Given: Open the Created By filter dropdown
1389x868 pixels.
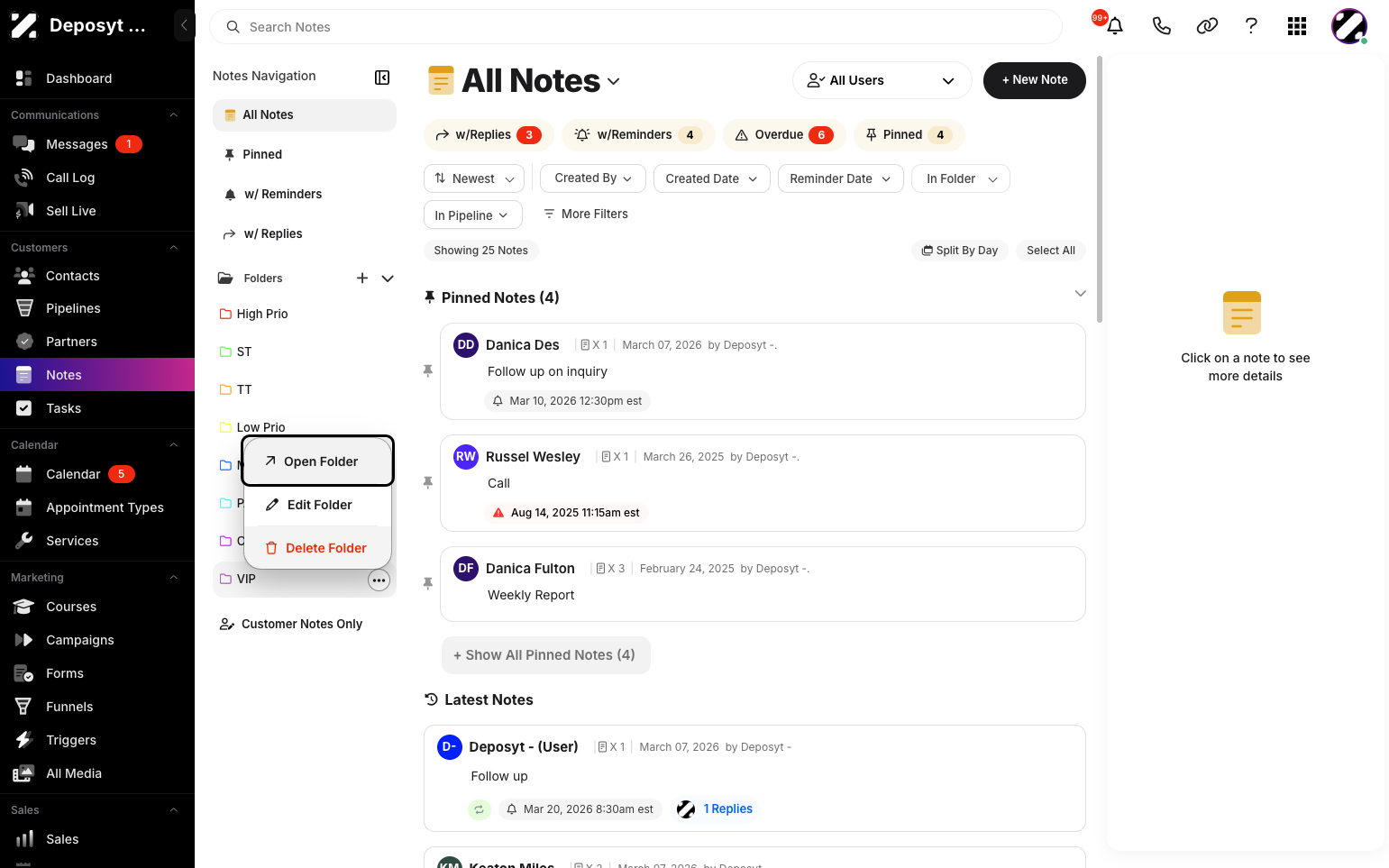Looking at the screenshot, I should pyautogui.click(x=593, y=178).
